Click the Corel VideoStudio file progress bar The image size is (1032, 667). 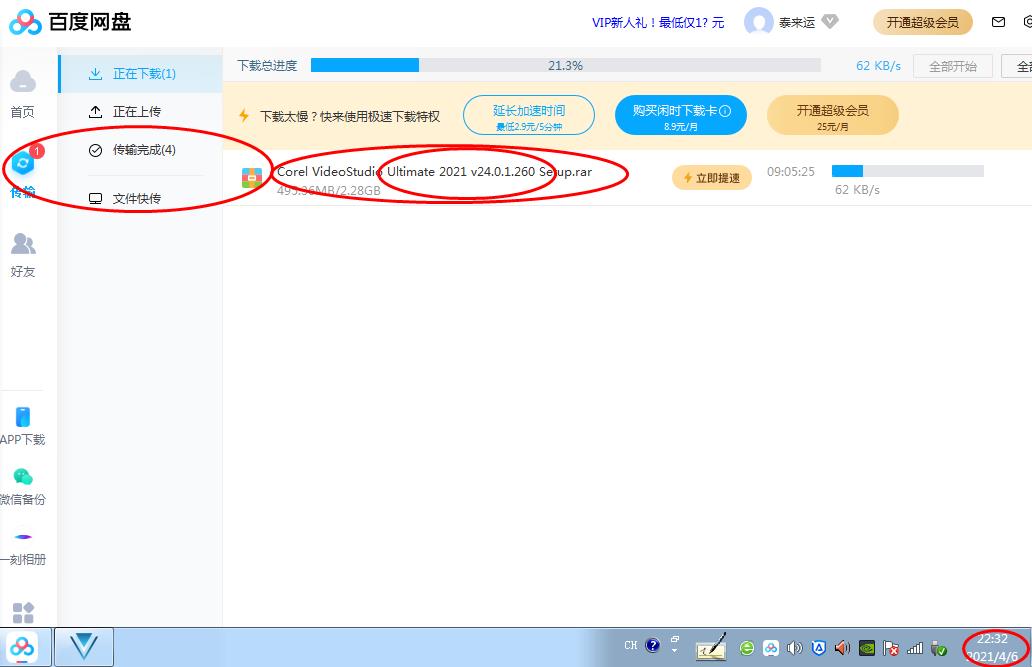coord(908,171)
